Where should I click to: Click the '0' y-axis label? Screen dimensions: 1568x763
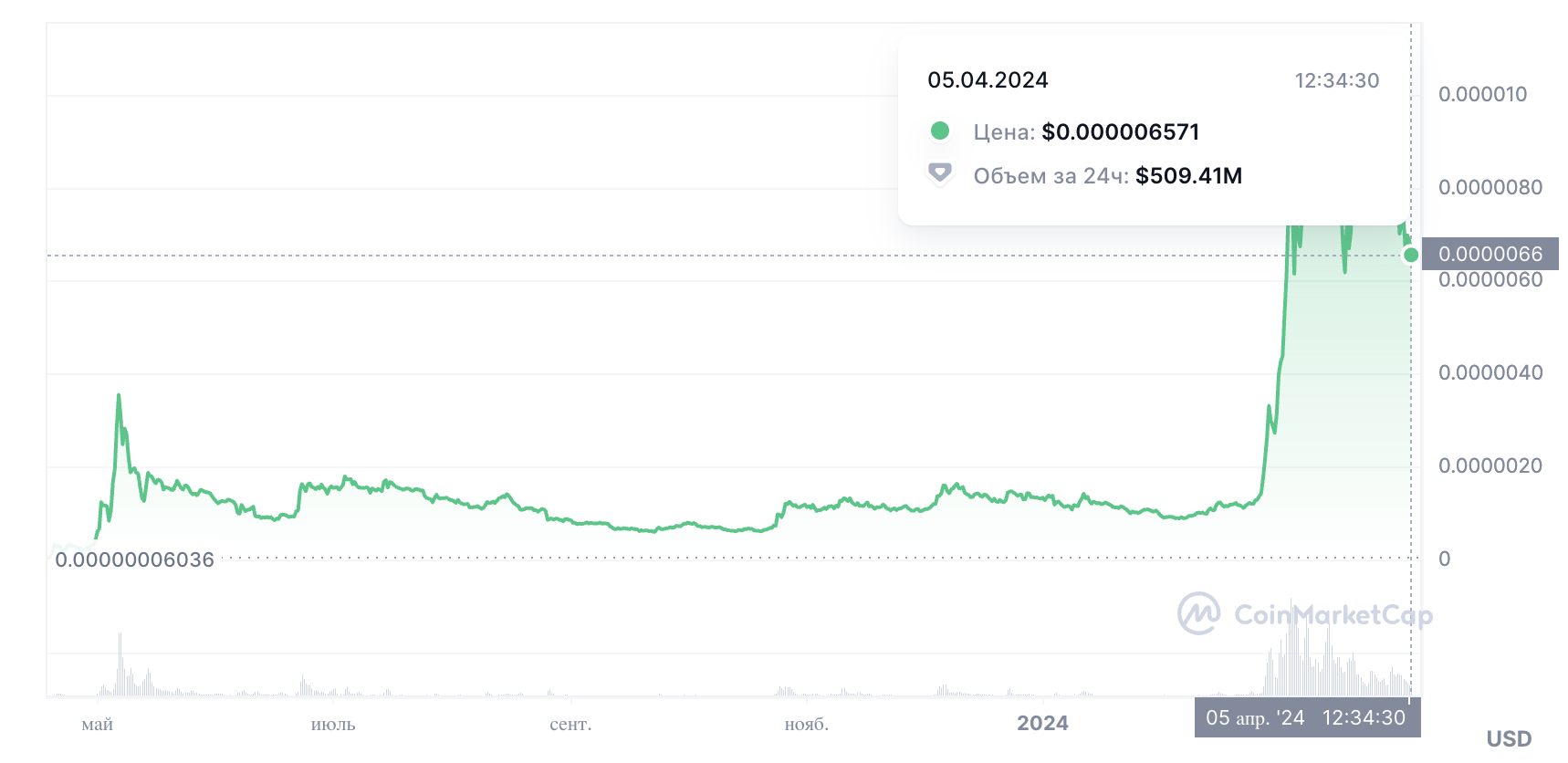[1444, 559]
